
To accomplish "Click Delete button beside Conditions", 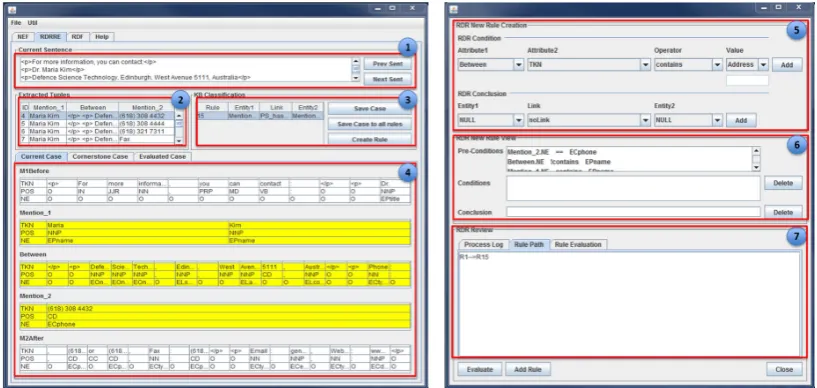I will [x=783, y=183].
